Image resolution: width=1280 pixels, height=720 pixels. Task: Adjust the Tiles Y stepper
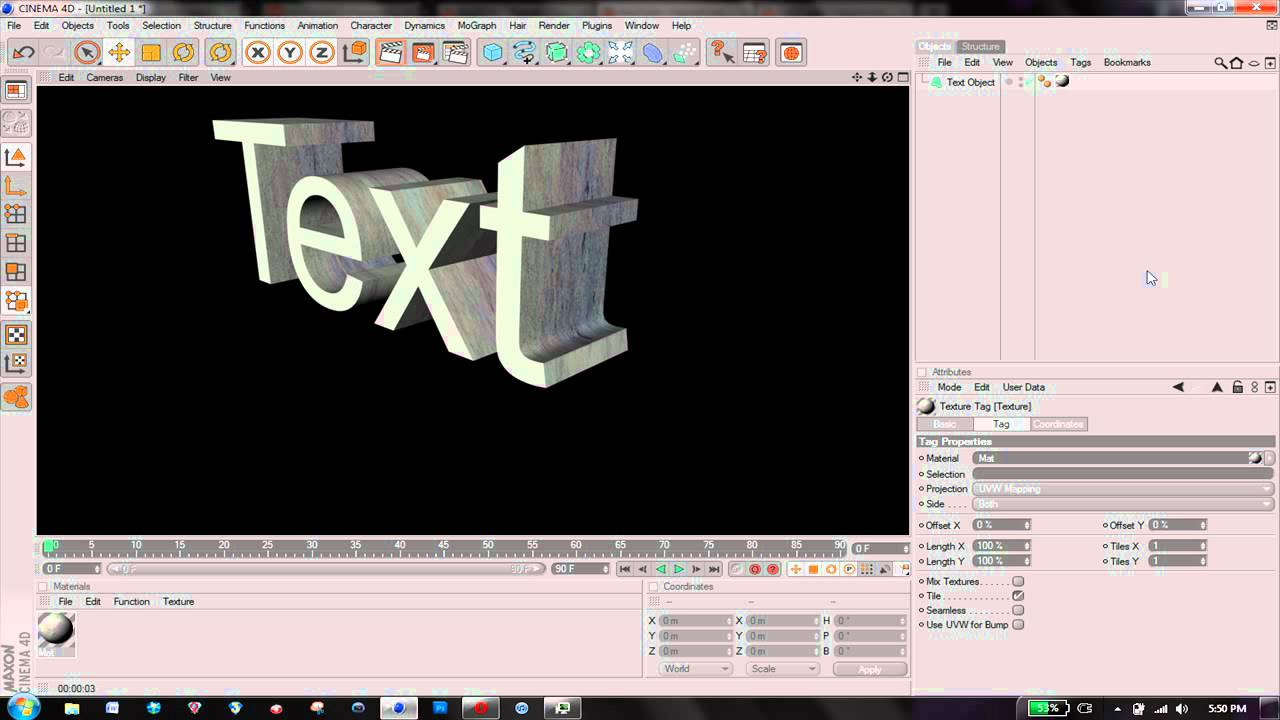[x=1203, y=561]
